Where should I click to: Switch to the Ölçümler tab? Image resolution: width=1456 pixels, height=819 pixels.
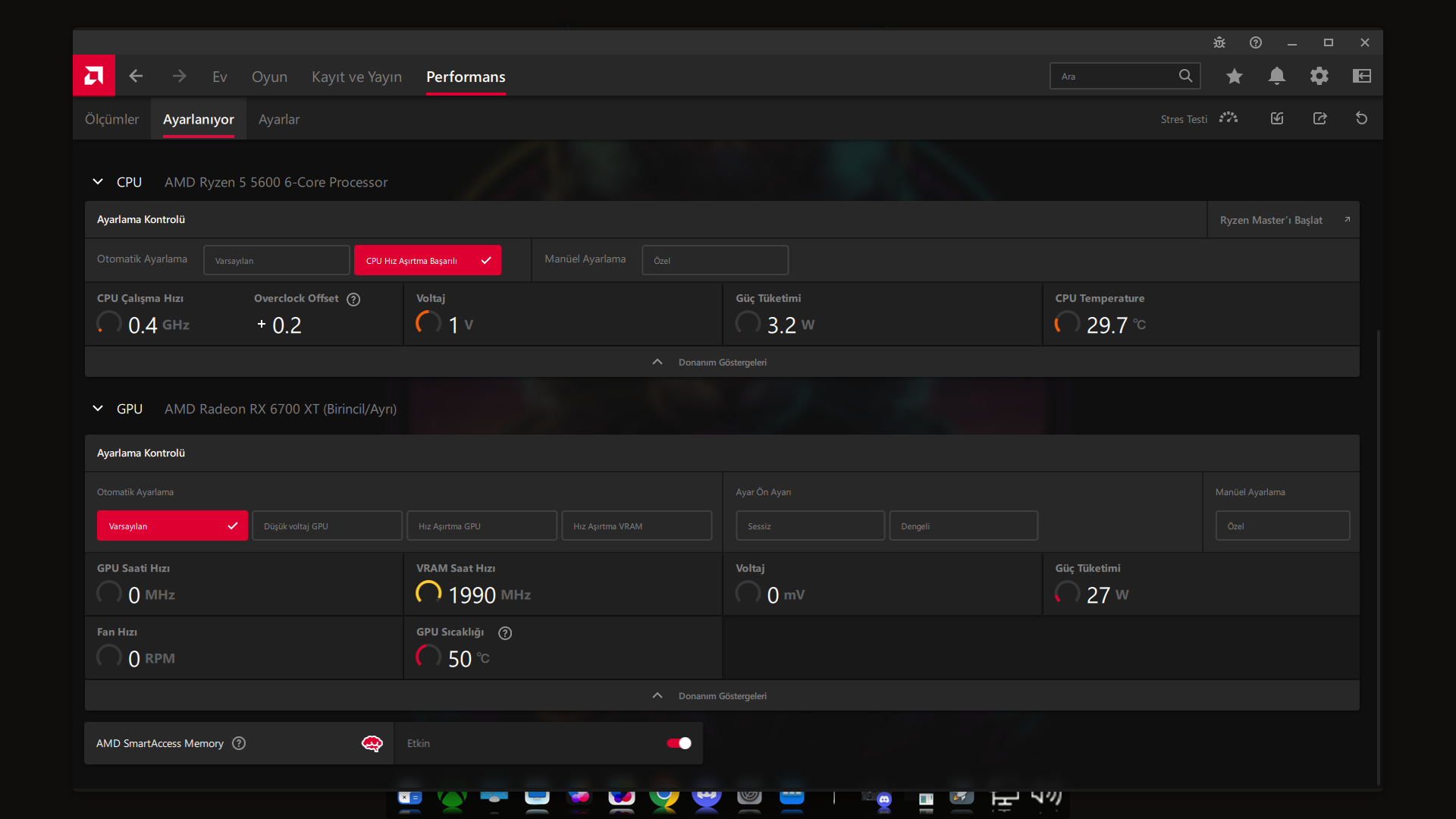111,119
